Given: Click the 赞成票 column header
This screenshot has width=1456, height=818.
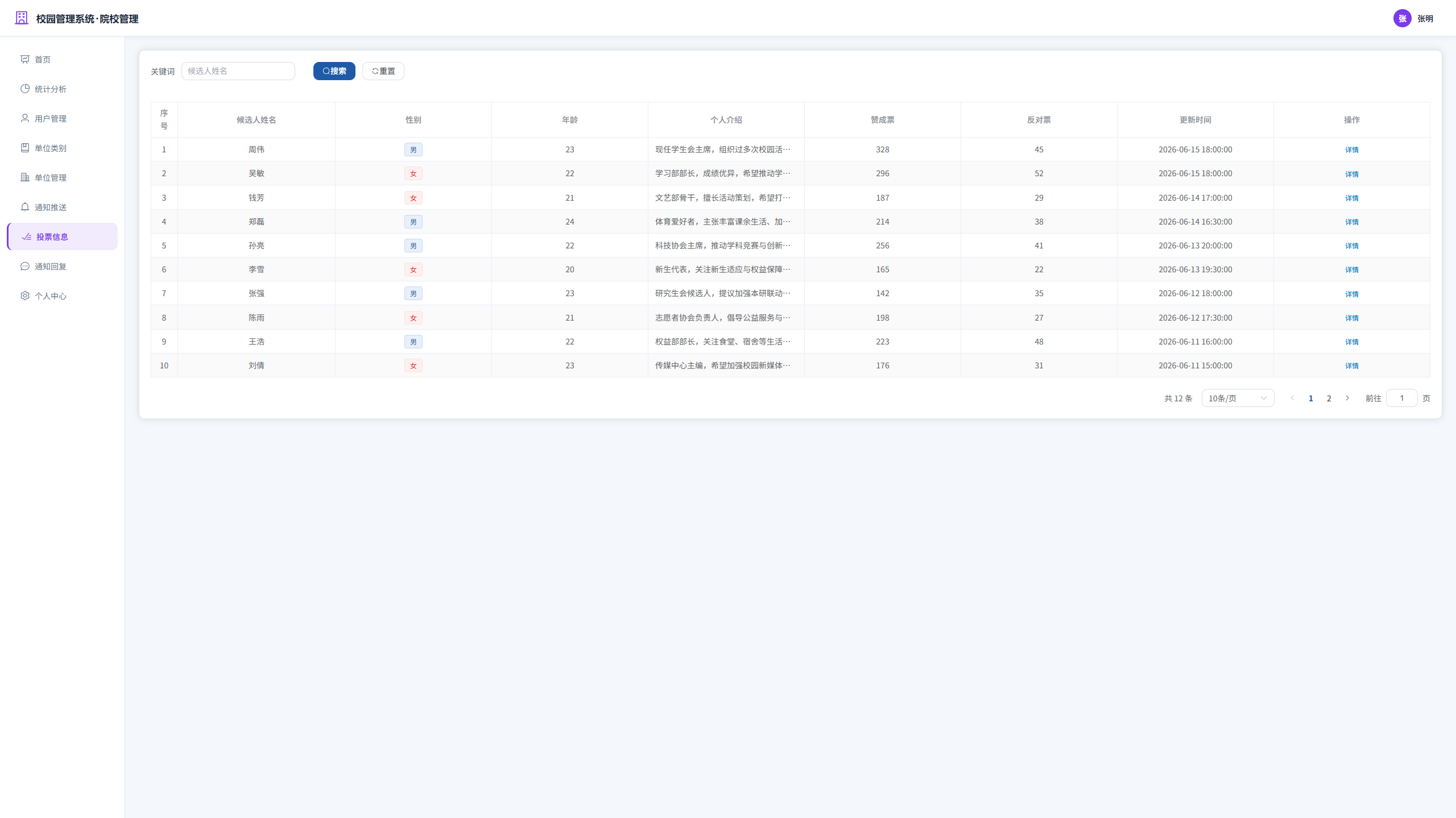Looking at the screenshot, I should pyautogui.click(x=883, y=120).
